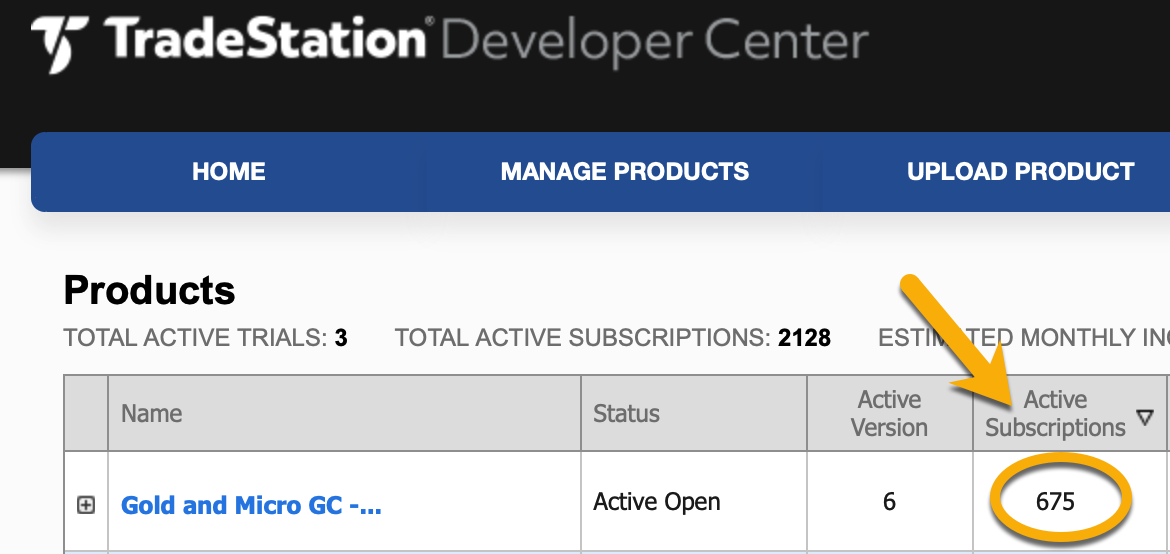
Task: Click the TradeStation logo icon
Action: [x=60, y=43]
